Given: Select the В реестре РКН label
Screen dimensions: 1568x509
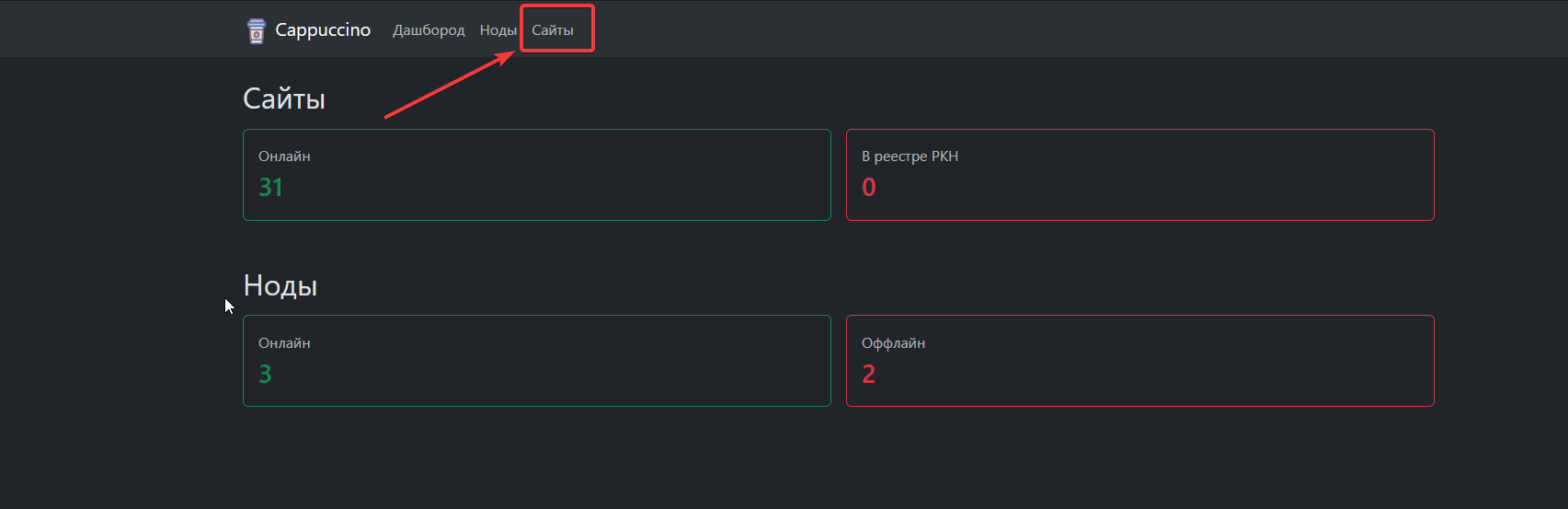Looking at the screenshot, I should point(910,156).
